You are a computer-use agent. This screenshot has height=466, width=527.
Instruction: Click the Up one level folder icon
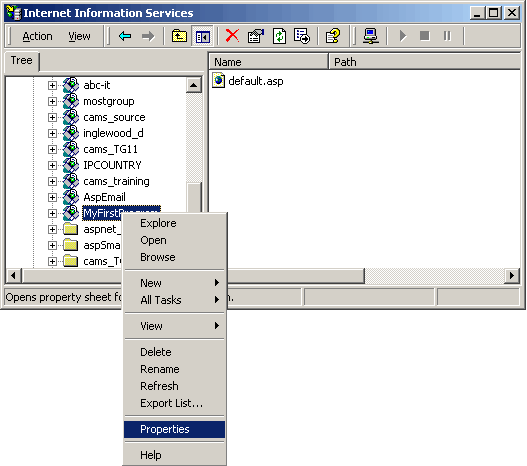coord(179,36)
